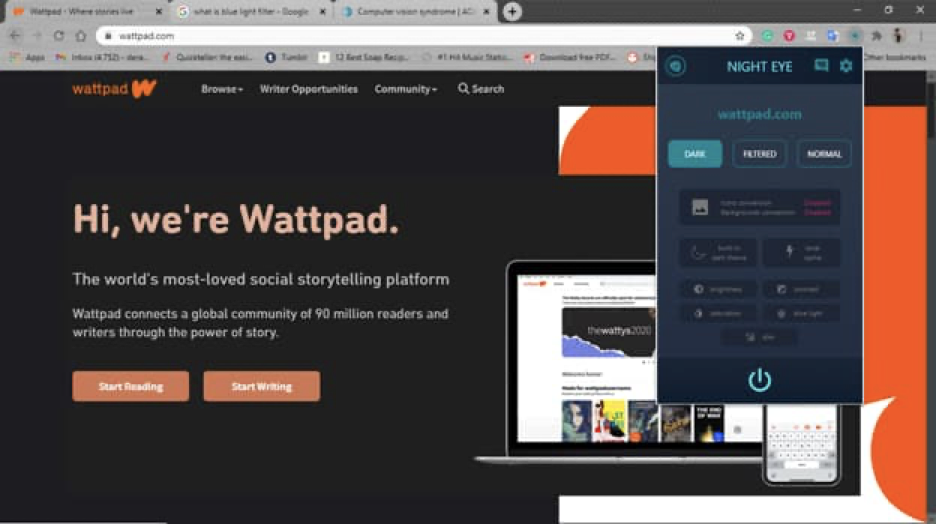
Task: Click the Start Reading button
Action: pyautogui.click(x=131, y=386)
